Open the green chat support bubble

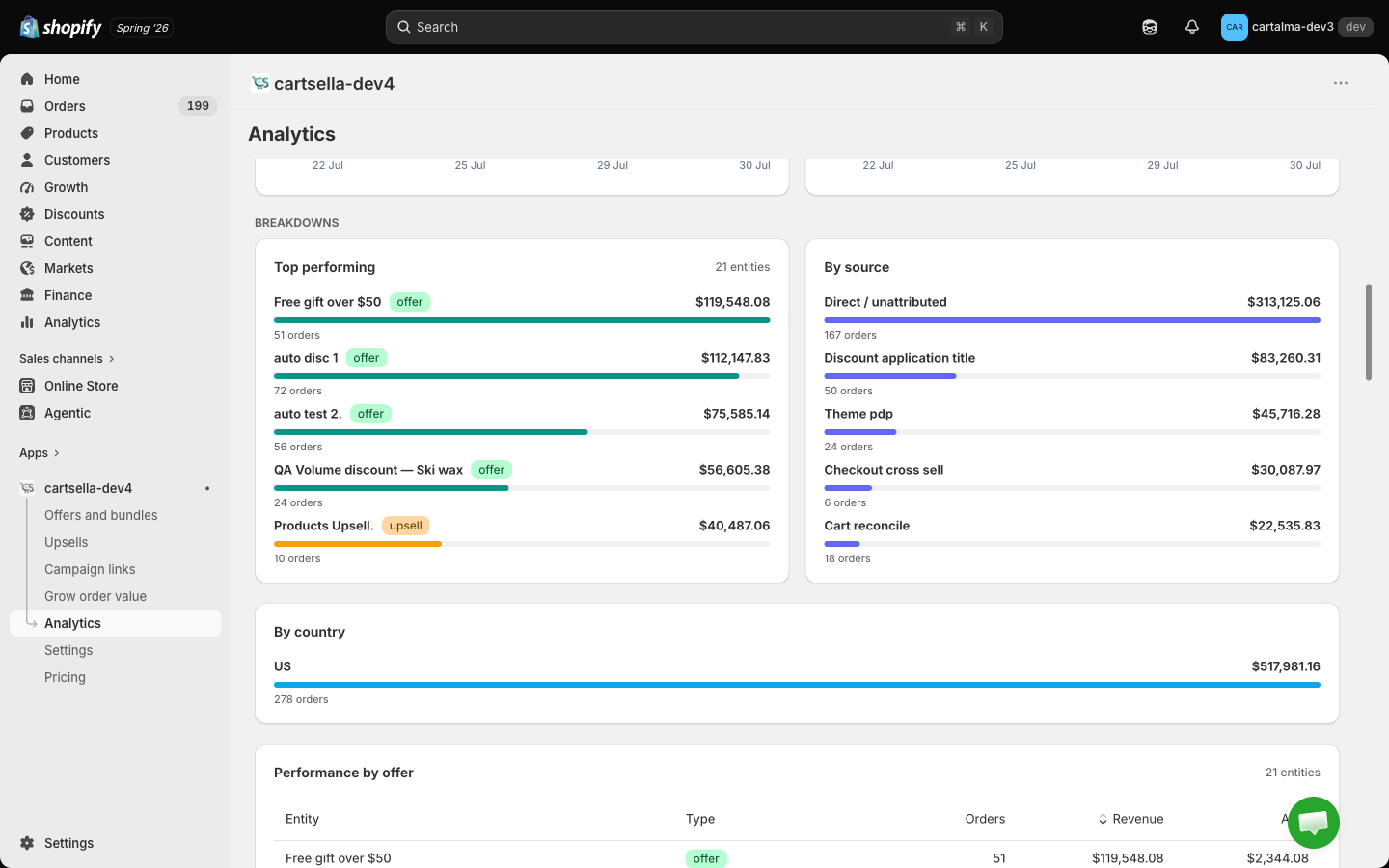click(1314, 823)
